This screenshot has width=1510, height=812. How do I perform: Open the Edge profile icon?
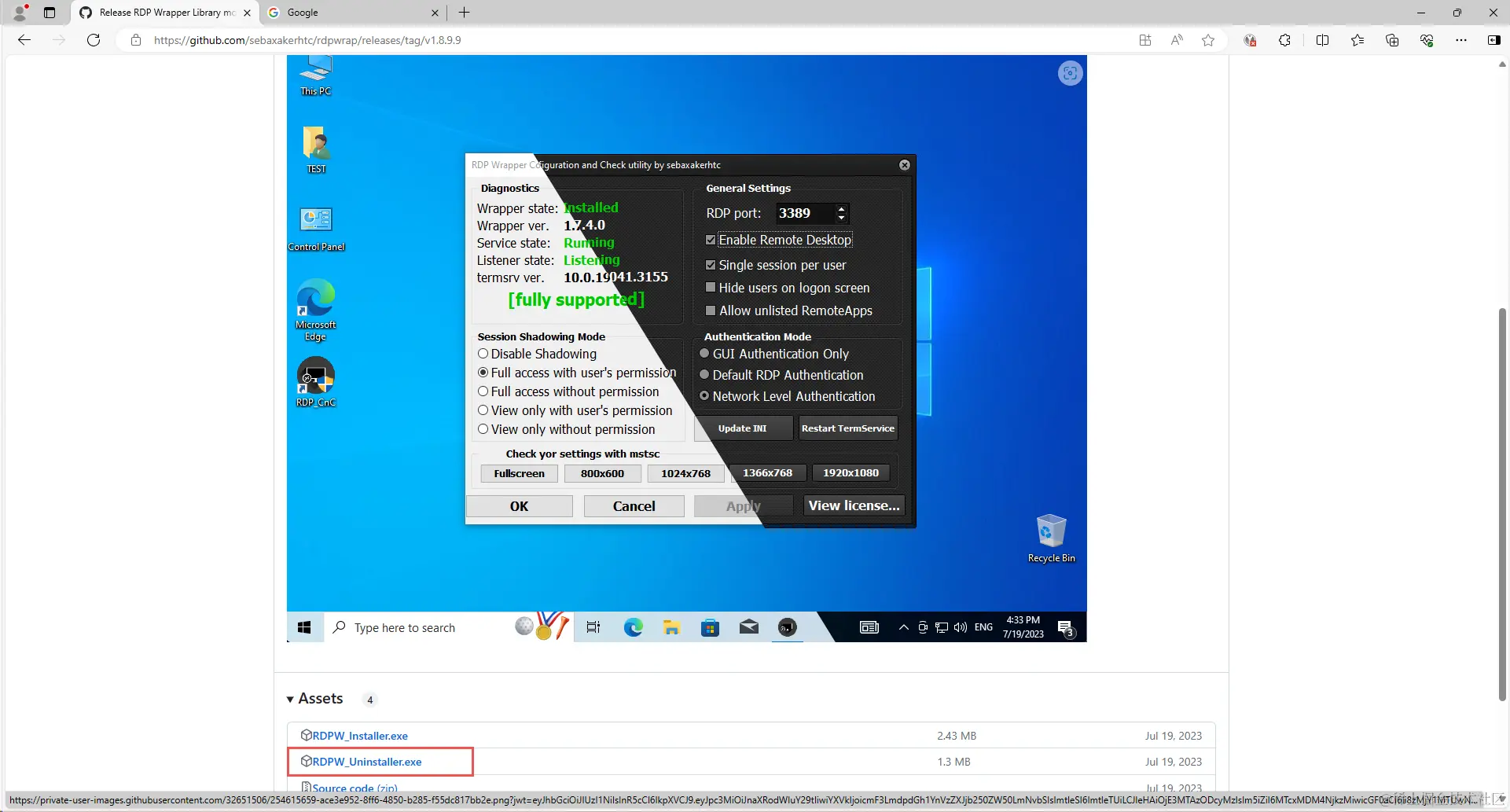click(20, 13)
